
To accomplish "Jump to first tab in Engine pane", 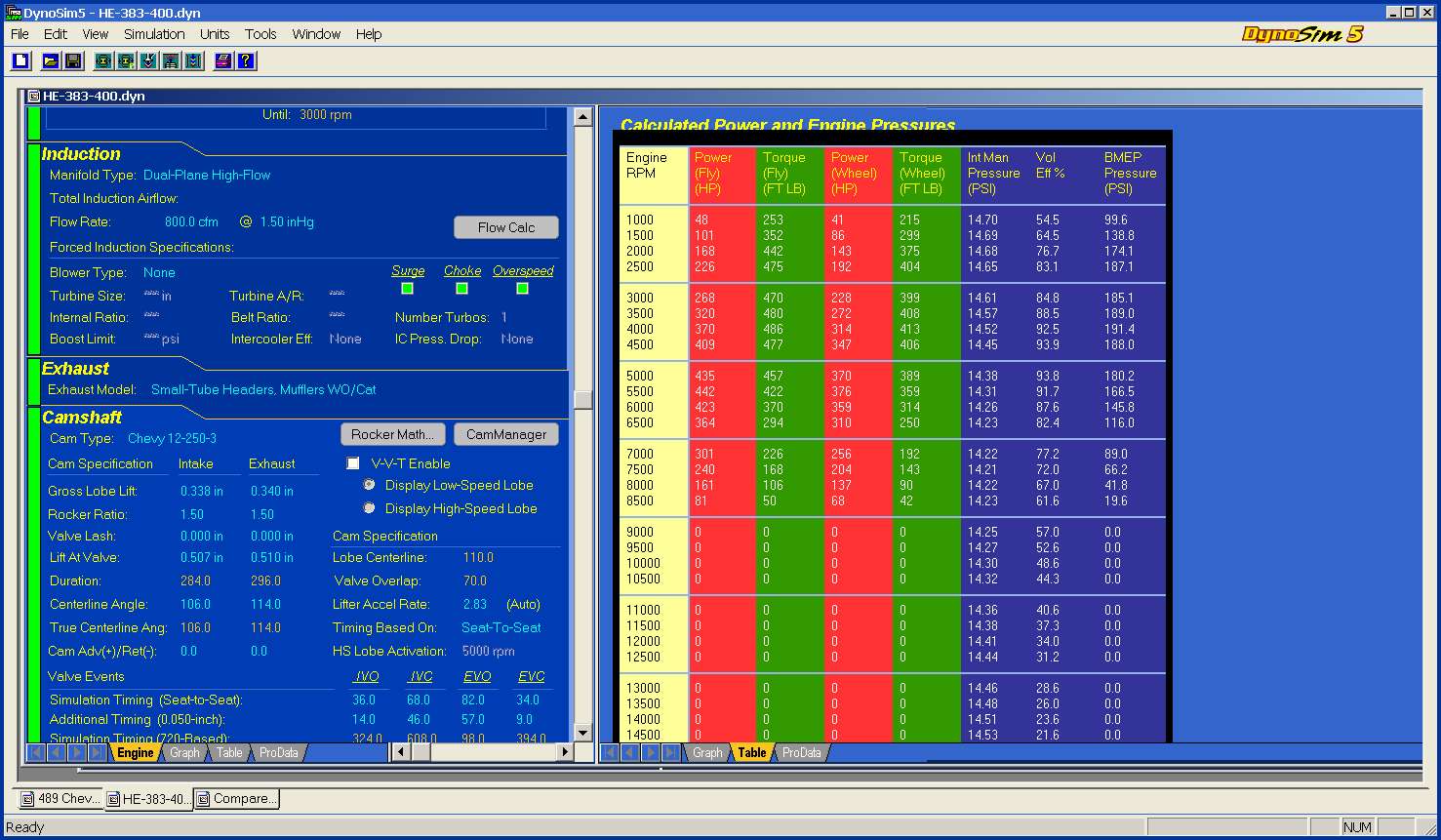I will [x=36, y=752].
